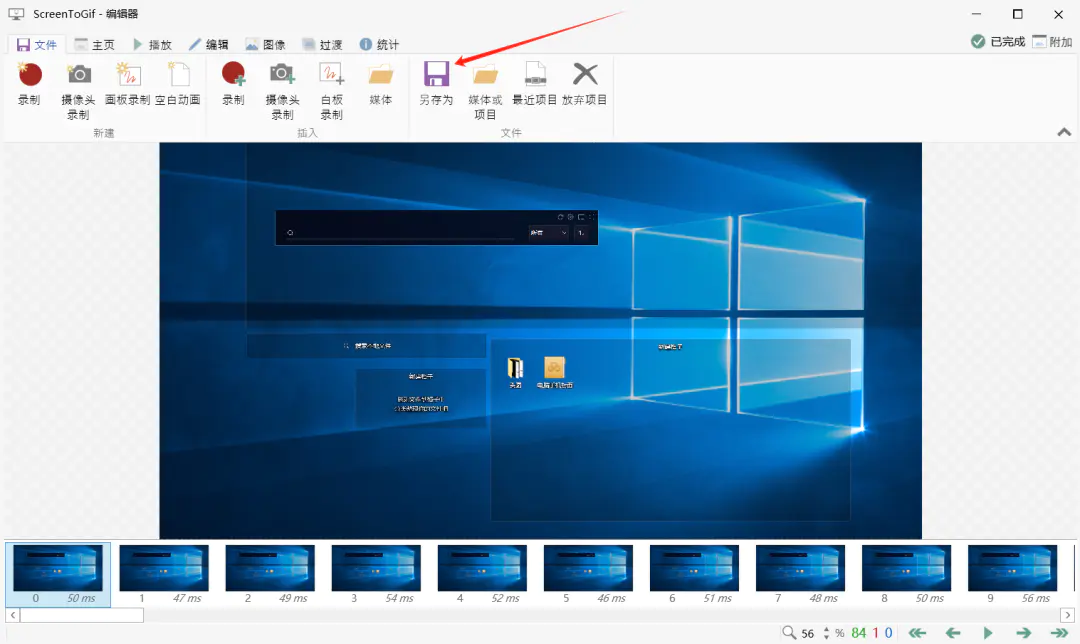Insert a 白板录制 whiteboard recording
Image resolution: width=1080 pixels, height=644 pixels.
point(331,91)
